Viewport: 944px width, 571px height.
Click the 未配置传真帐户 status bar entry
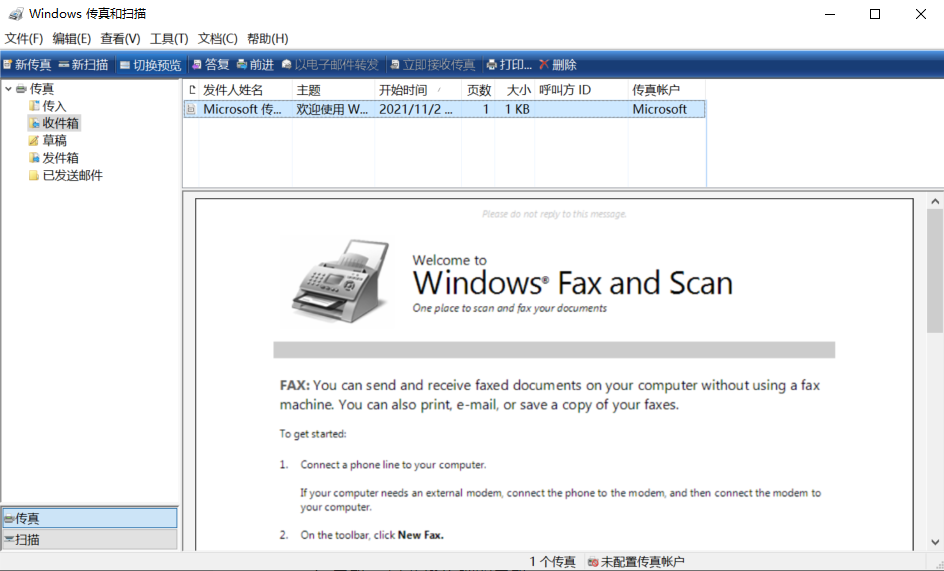coord(637,561)
